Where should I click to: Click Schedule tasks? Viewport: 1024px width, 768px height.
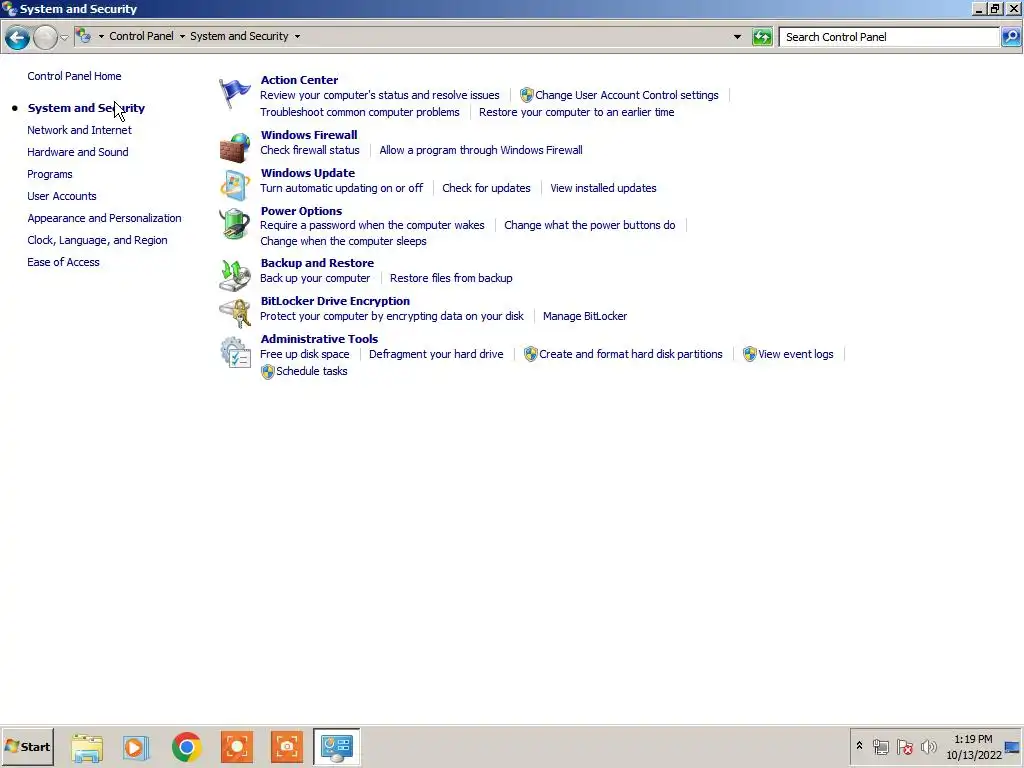tap(312, 371)
